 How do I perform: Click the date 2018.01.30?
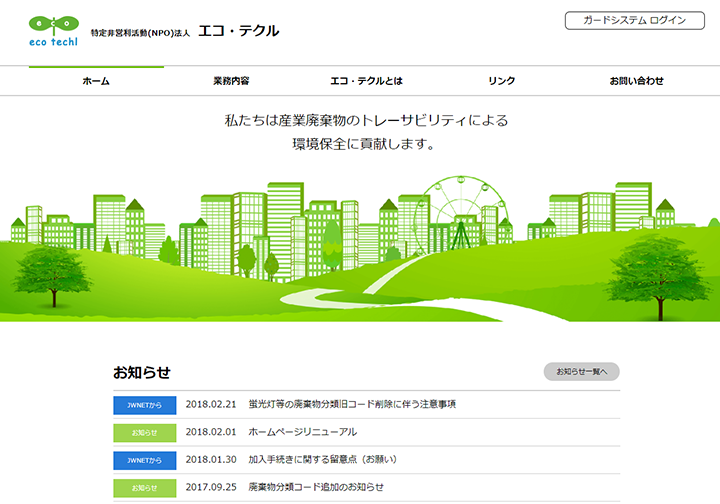coord(211,459)
